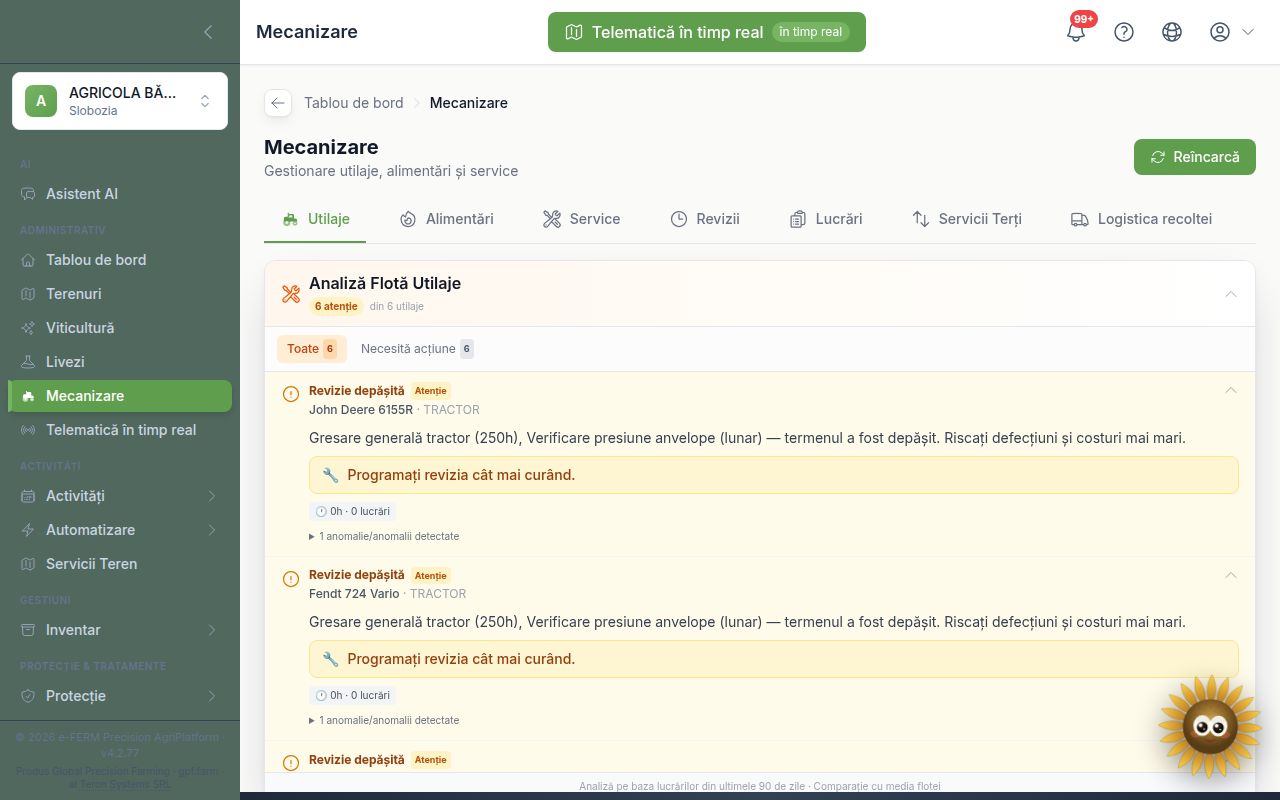Click the warning icon beside John Deere 6155R
The width and height of the screenshot is (1280, 800).
point(291,394)
